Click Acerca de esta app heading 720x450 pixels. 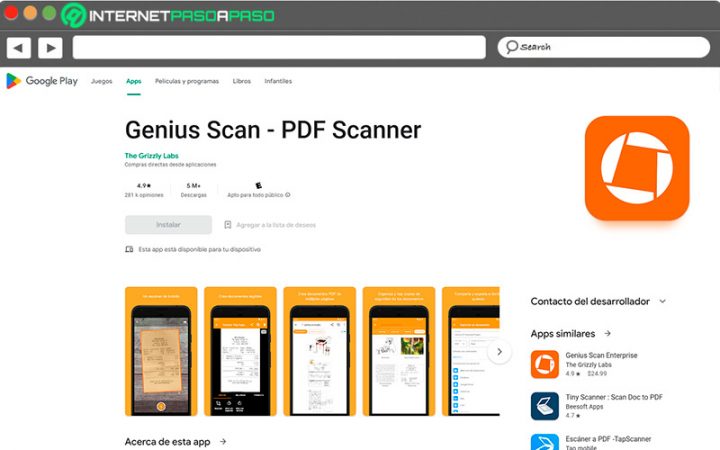pyautogui.click(x=168, y=442)
